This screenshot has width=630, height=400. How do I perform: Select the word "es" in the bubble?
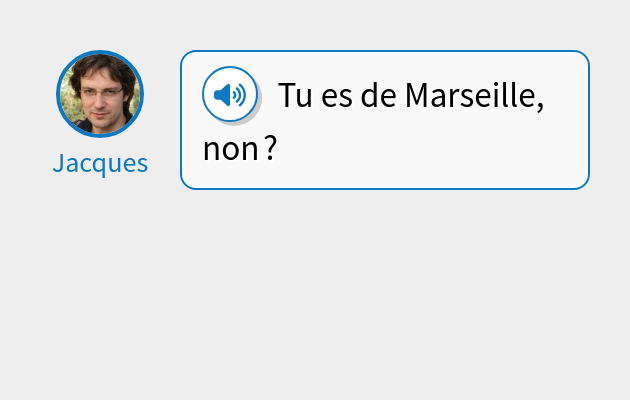337,96
